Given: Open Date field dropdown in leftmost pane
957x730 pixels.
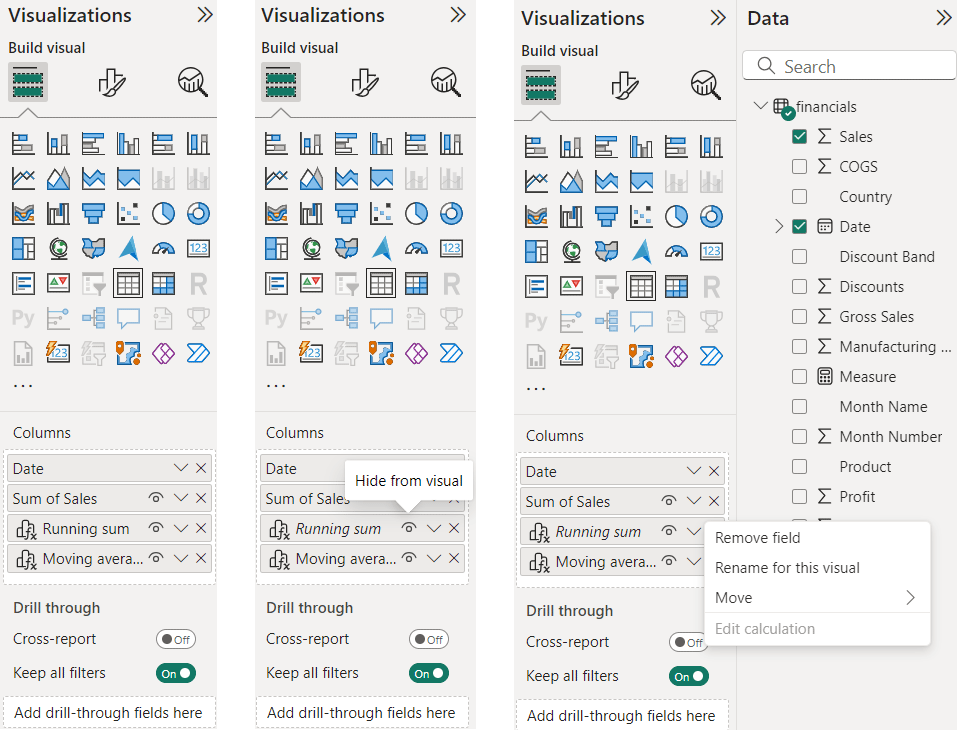Looking at the screenshot, I should [181, 468].
